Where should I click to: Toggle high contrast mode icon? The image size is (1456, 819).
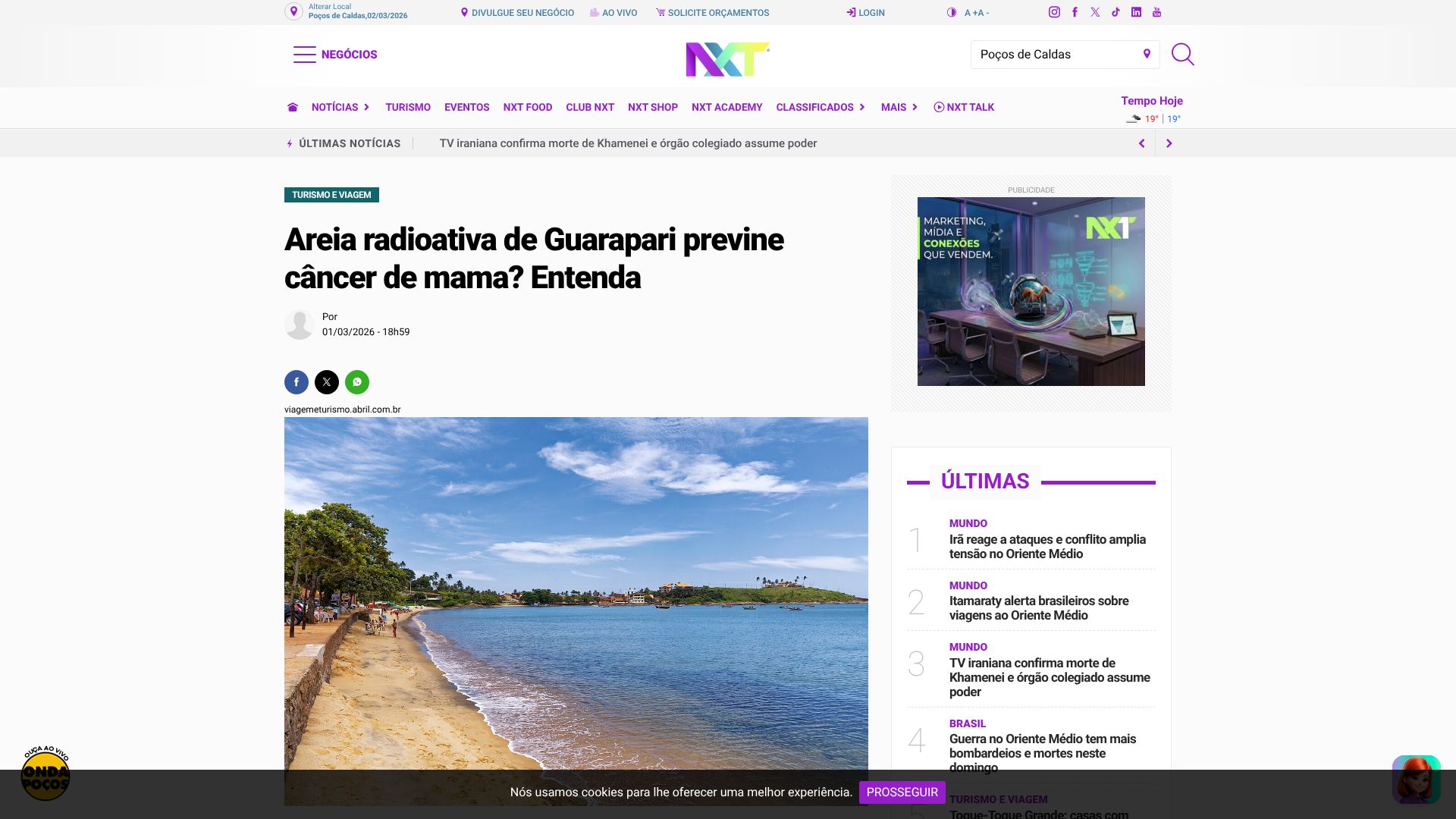coord(952,13)
